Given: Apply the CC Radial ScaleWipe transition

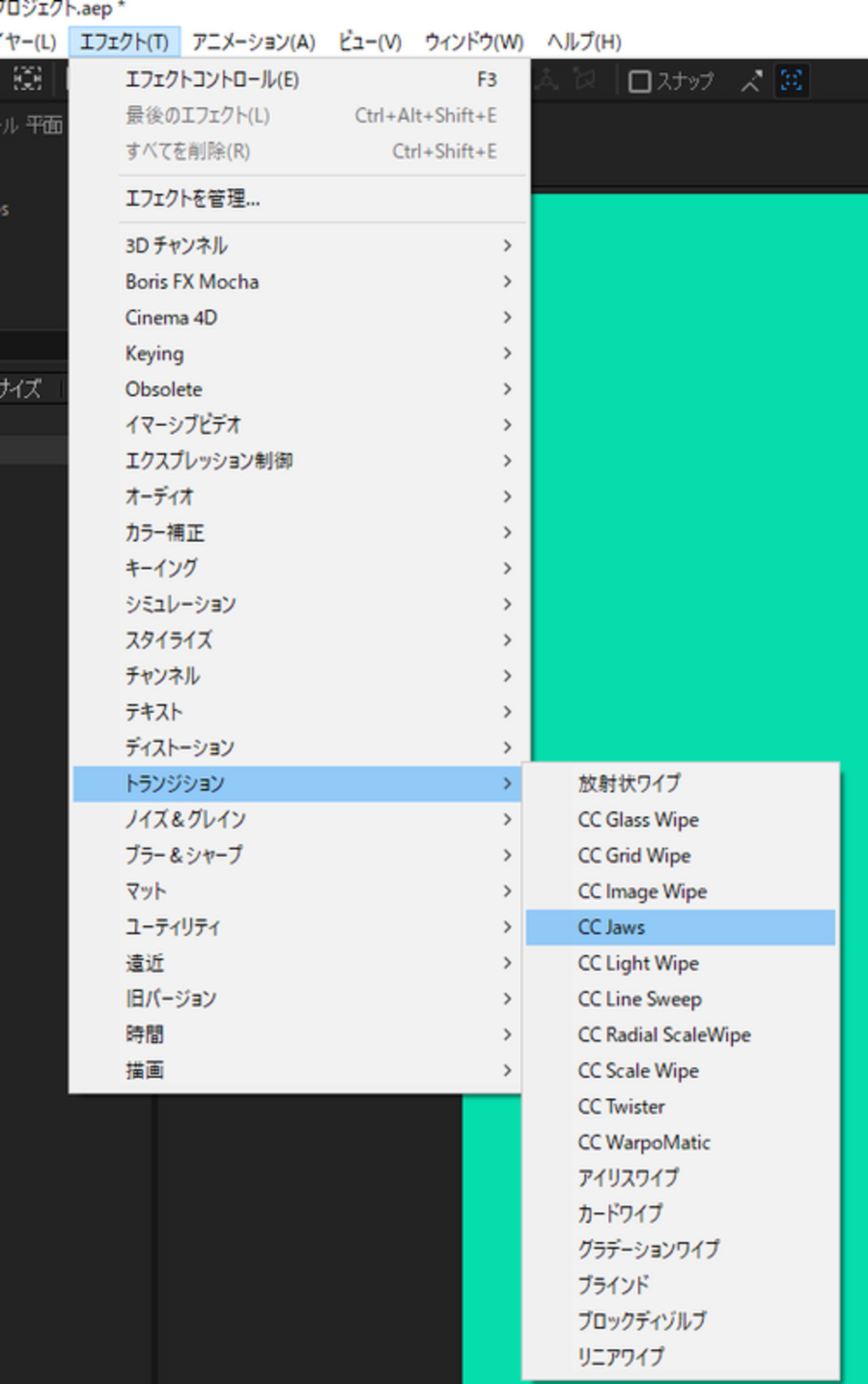Looking at the screenshot, I should coord(680,1035).
